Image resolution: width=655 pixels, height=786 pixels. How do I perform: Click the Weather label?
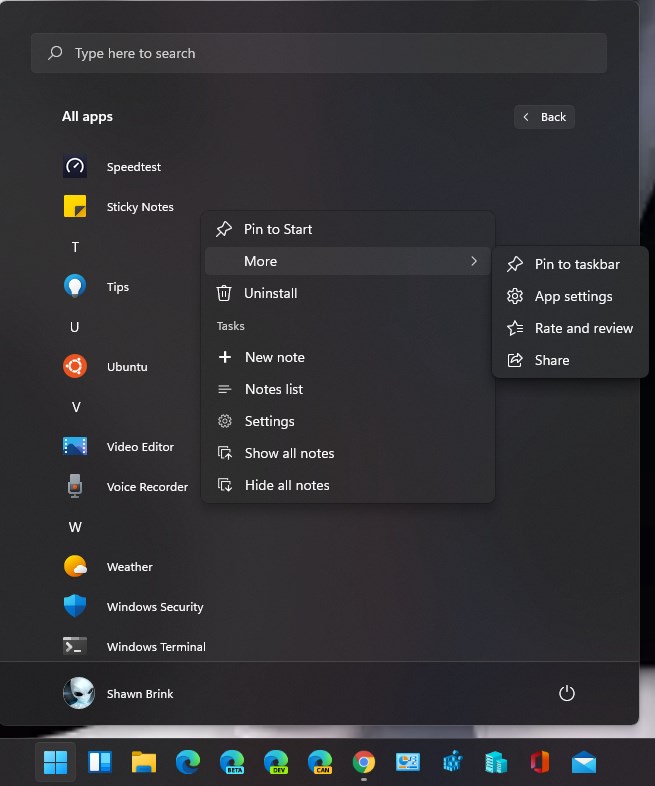[129, 567]
